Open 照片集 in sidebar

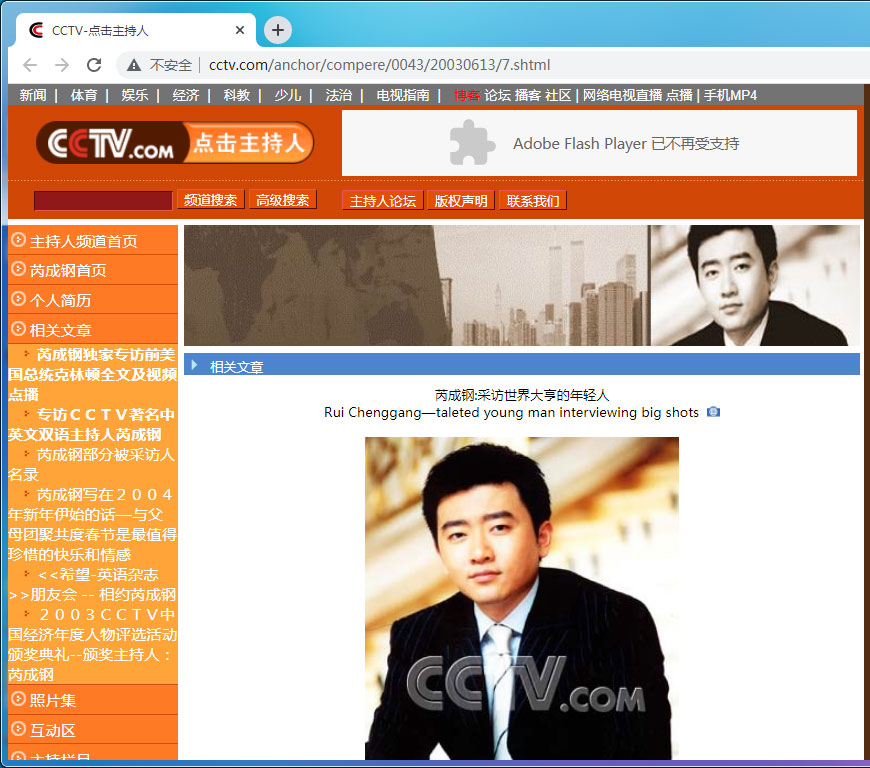pos(53,701)
